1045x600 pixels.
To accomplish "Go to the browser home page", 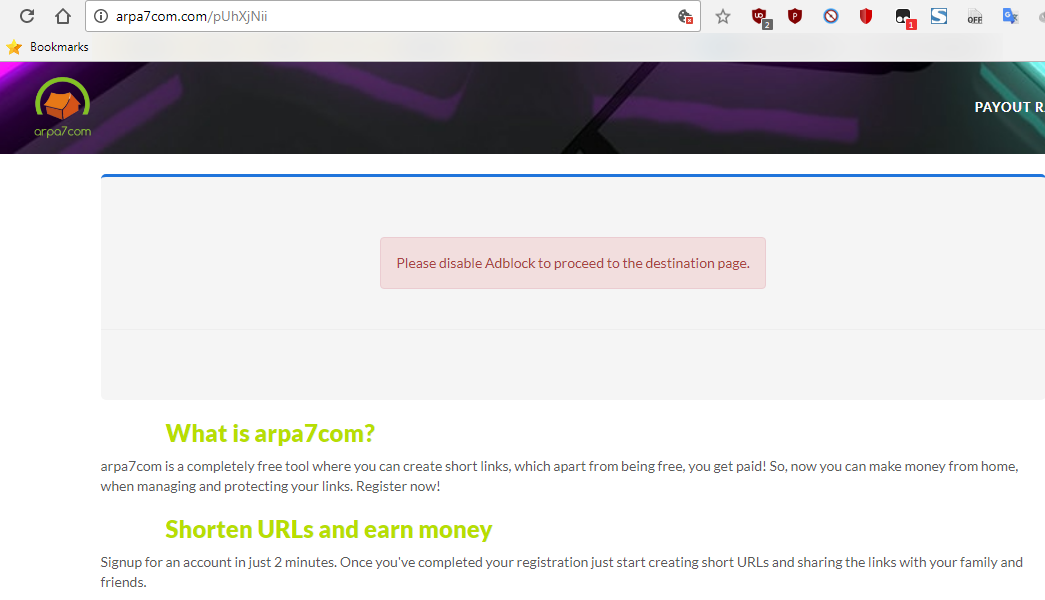I will [63, 16].
